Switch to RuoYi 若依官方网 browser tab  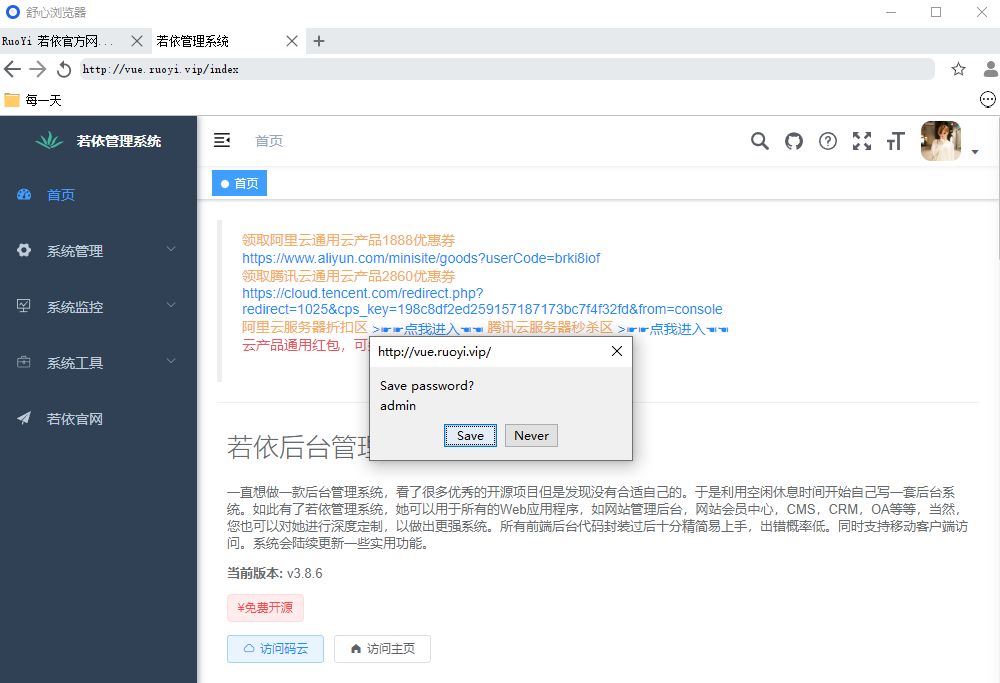tap(57, 41)
